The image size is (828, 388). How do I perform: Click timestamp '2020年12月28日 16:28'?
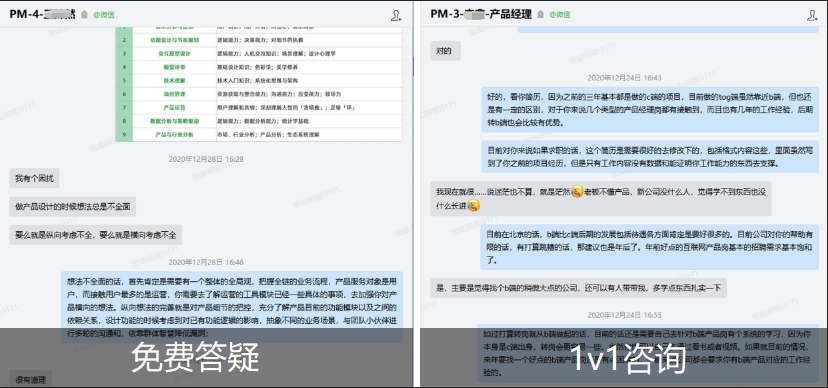206,159
